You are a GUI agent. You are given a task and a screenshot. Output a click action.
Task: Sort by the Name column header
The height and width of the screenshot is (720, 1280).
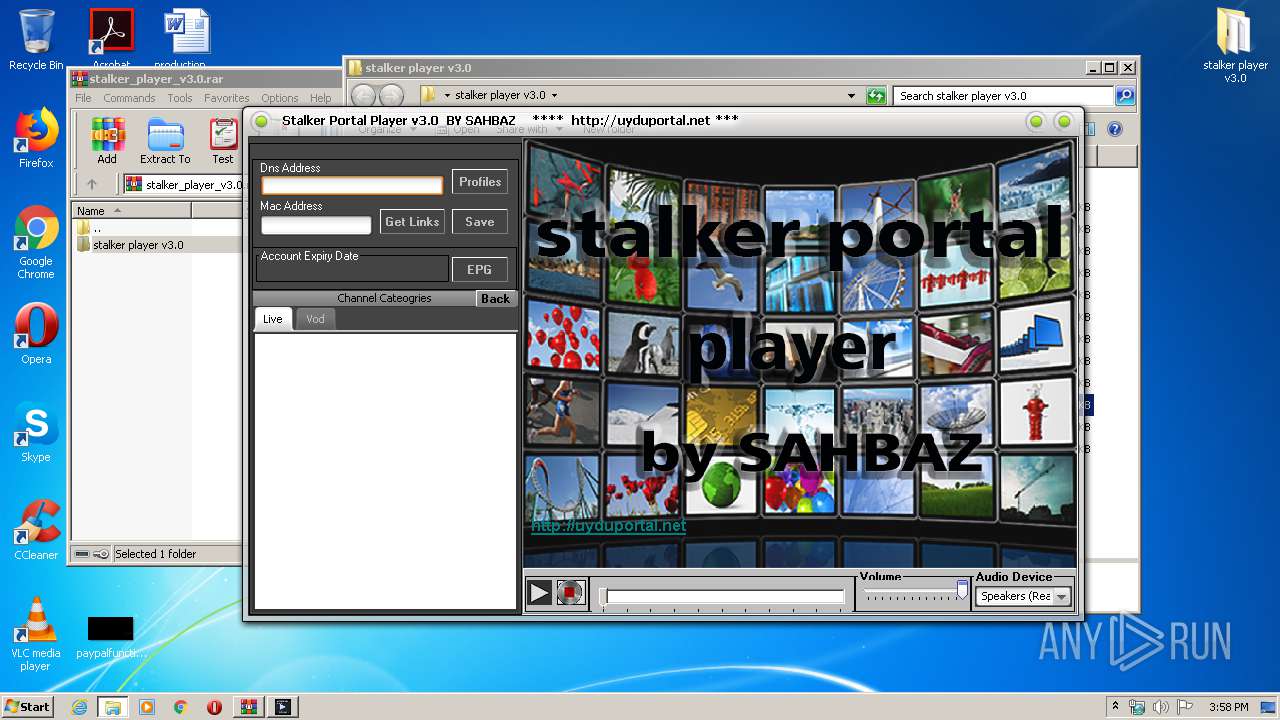click(132, 211)
